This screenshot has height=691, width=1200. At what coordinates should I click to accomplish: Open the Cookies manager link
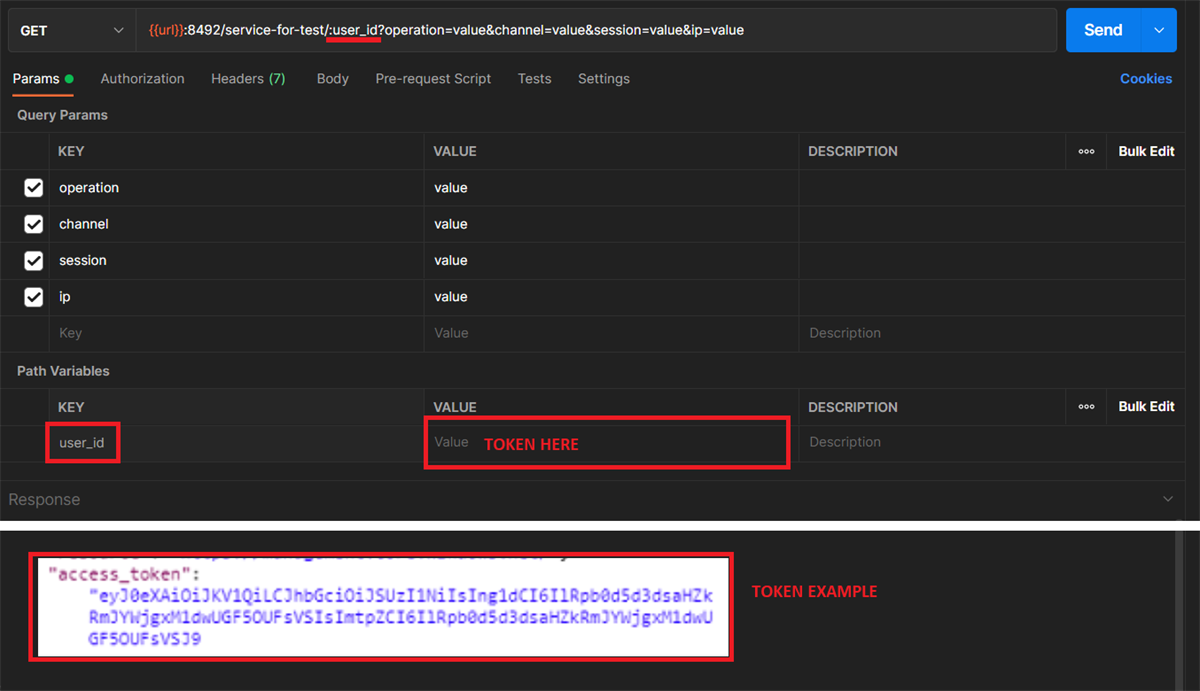pyautogui.click(x=1146, y=78)
